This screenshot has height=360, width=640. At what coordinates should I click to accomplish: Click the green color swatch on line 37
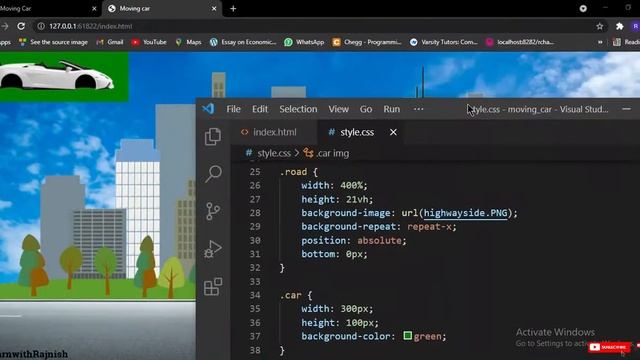click(407, 336)
